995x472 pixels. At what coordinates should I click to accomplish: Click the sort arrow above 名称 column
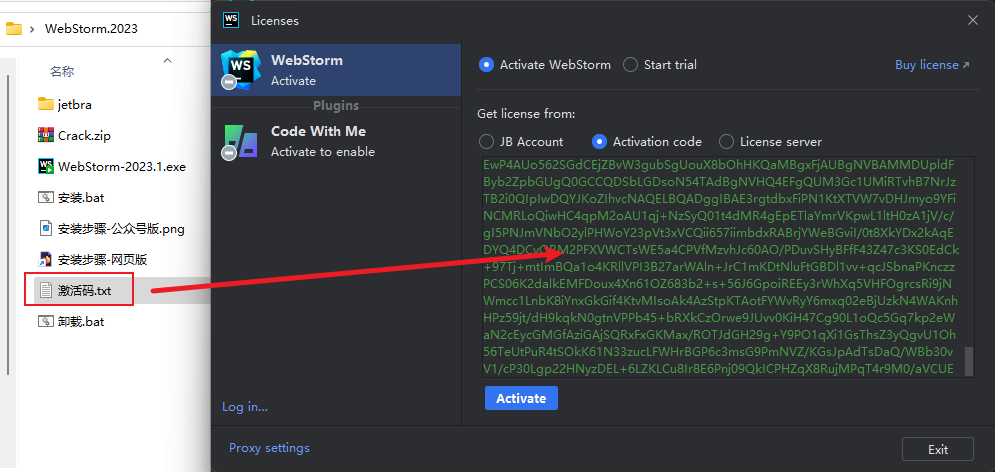[x=168, y=60]
